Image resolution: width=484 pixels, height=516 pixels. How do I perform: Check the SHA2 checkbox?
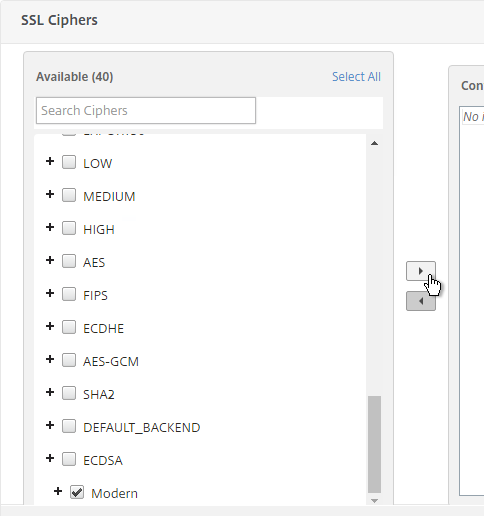click(x=69, y=393)
